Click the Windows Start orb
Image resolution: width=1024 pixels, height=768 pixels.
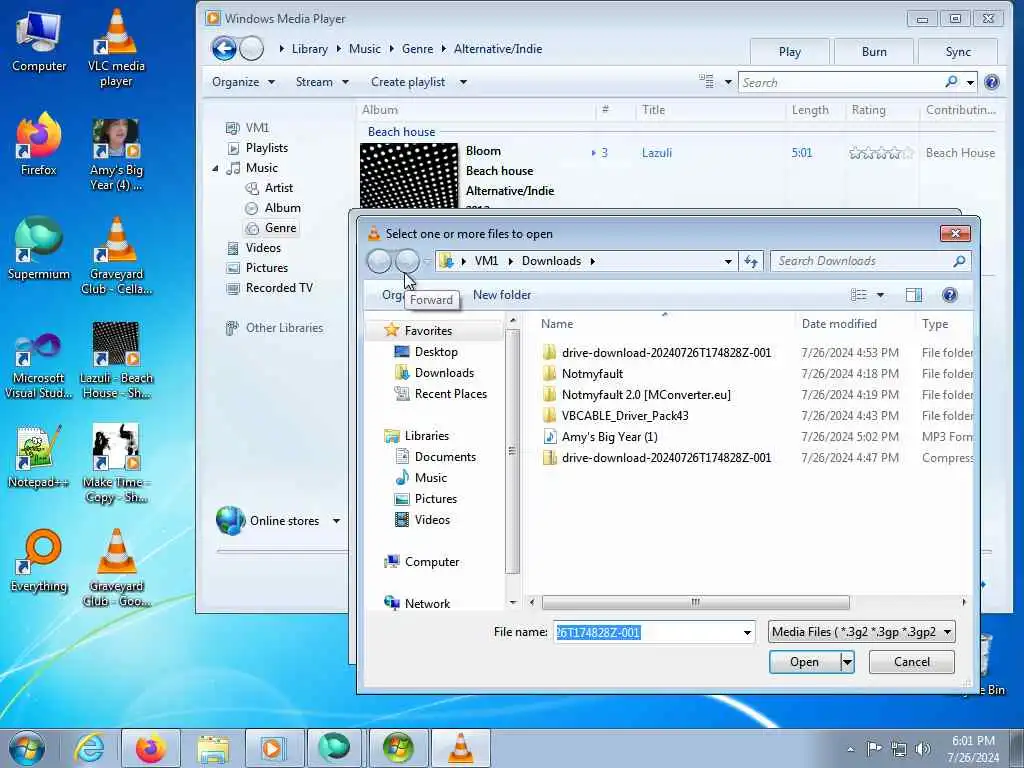27,748
